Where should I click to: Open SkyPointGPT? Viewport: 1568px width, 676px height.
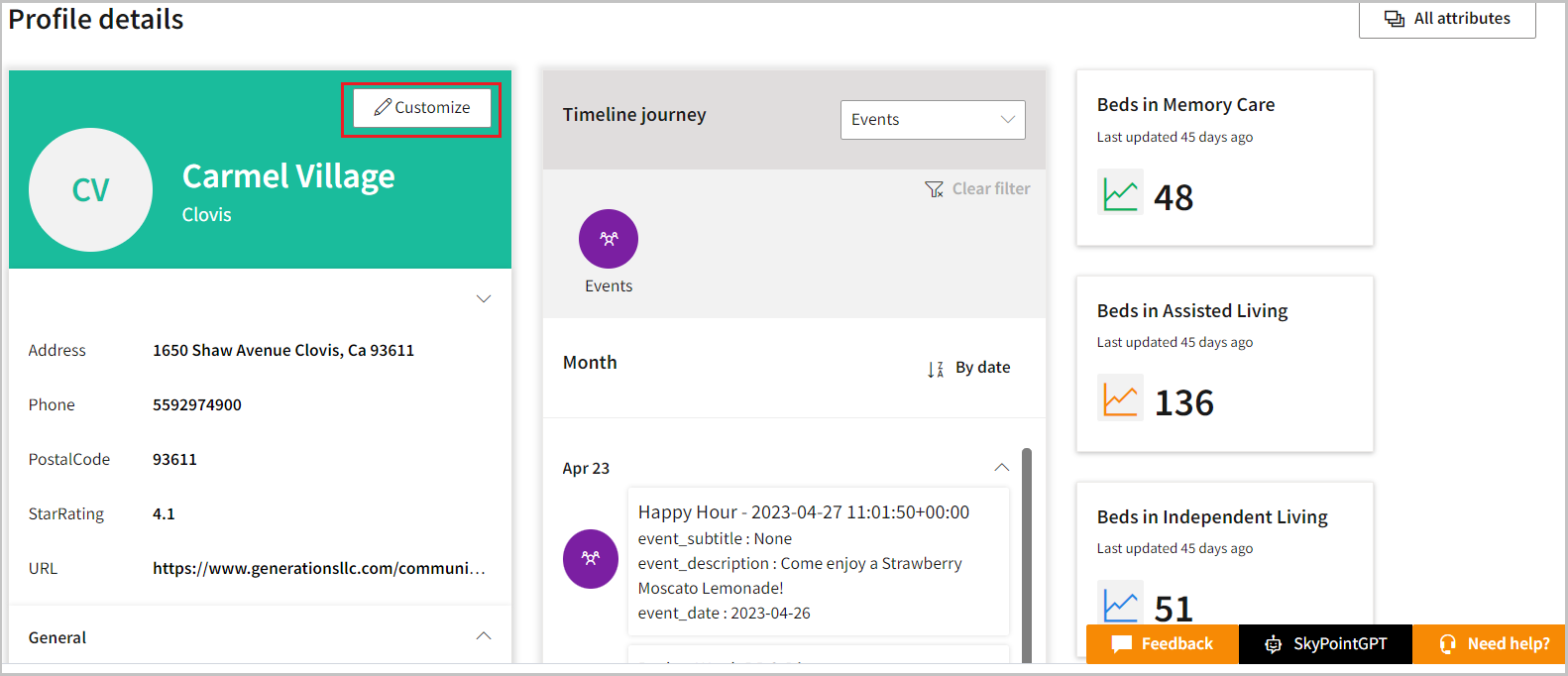pos(1325,644)
